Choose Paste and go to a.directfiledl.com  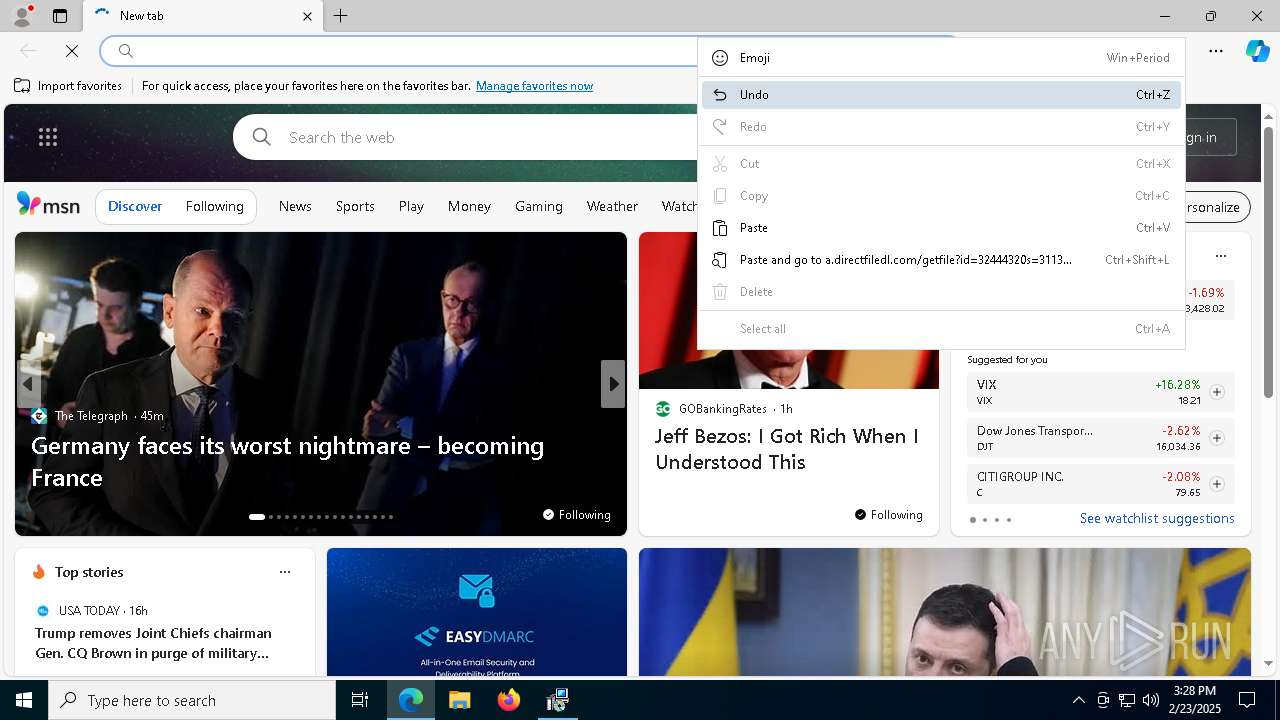941,260
